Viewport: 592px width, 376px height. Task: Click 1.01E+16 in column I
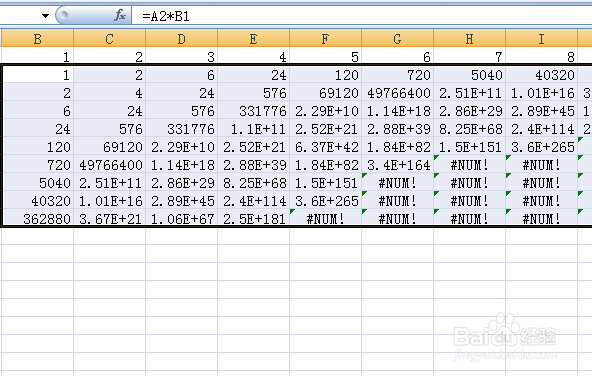541,93
